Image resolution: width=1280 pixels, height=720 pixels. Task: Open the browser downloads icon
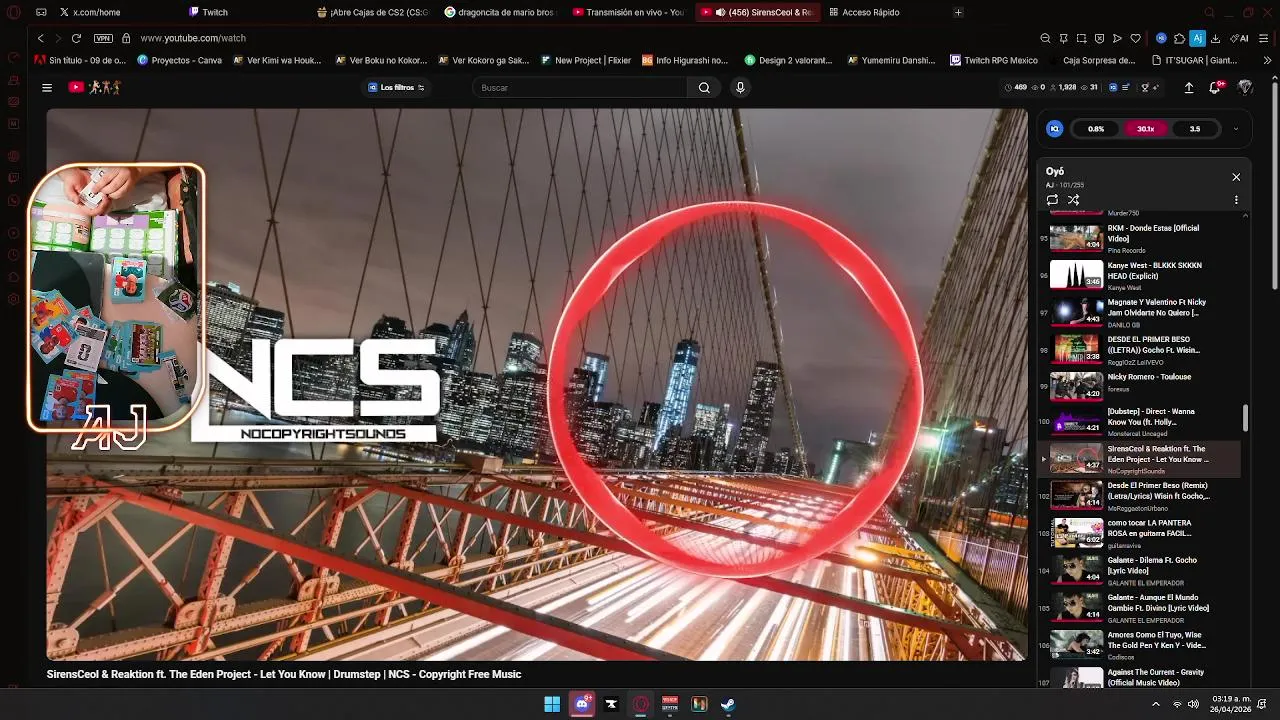tap(1215, 38)
